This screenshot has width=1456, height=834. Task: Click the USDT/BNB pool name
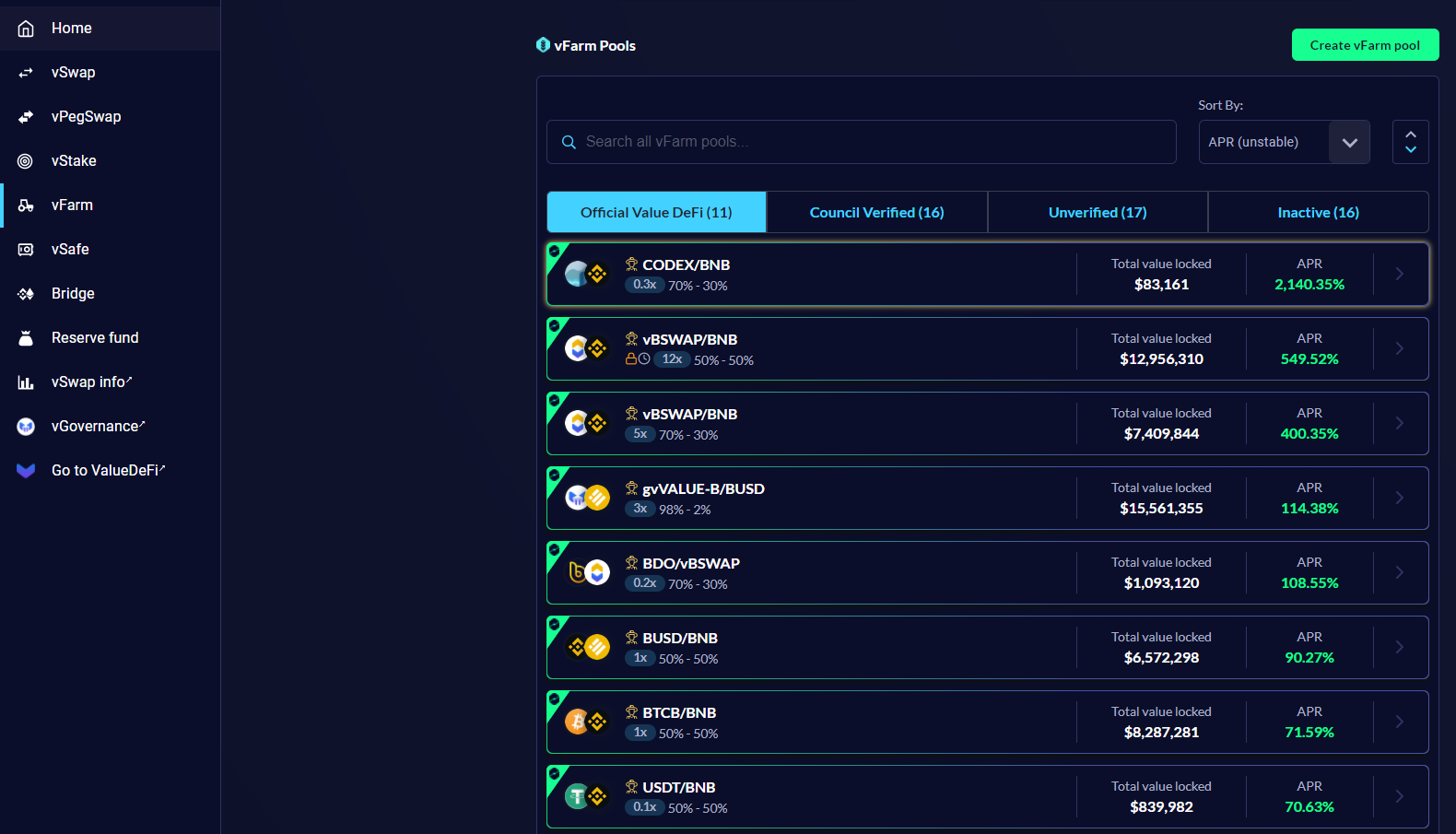coord(679,788)
